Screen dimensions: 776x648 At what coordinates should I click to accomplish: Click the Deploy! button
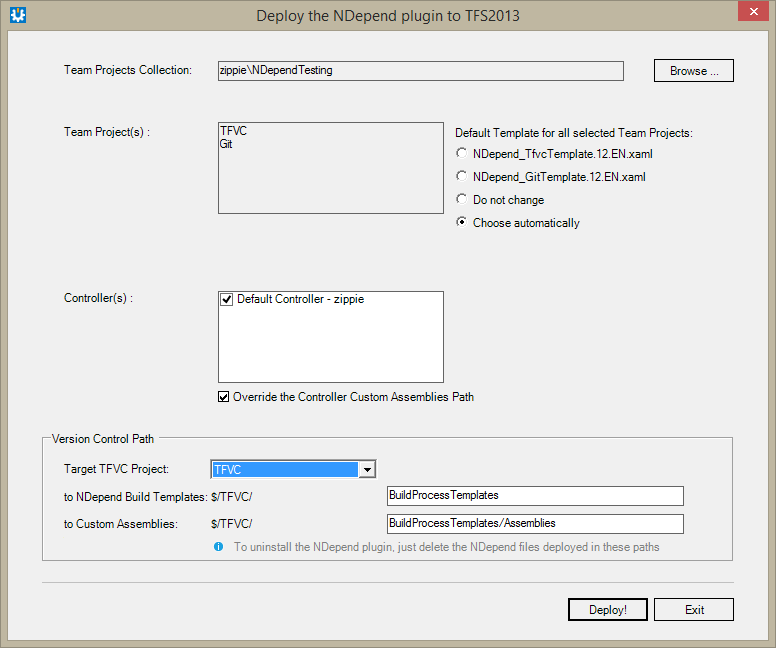pos(608,609)
